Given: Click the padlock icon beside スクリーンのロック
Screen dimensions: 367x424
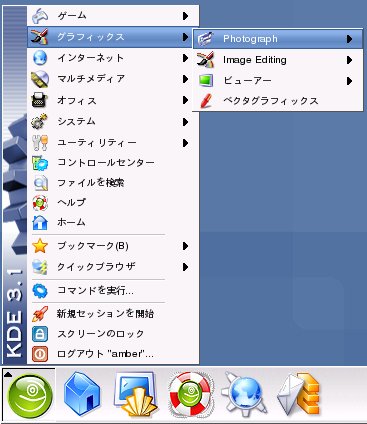Looking at the screenshot, I should (40, 334).
